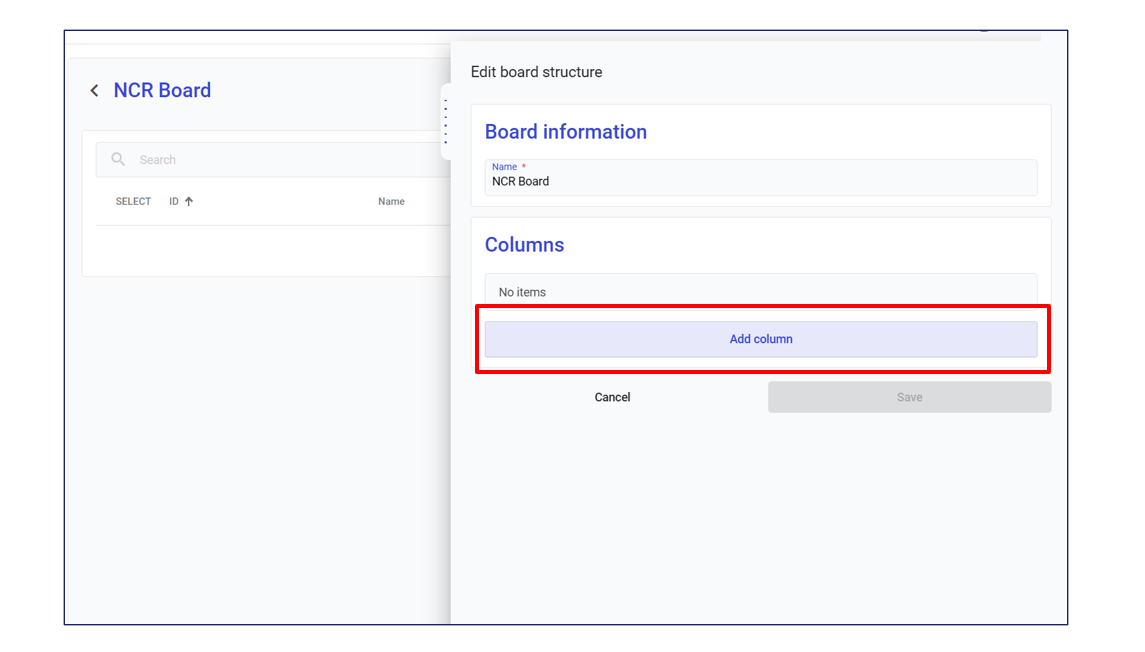The image size is (1145, 652).
Task: Click the 'Edit board structure' panel title
Action: [536, 72]
